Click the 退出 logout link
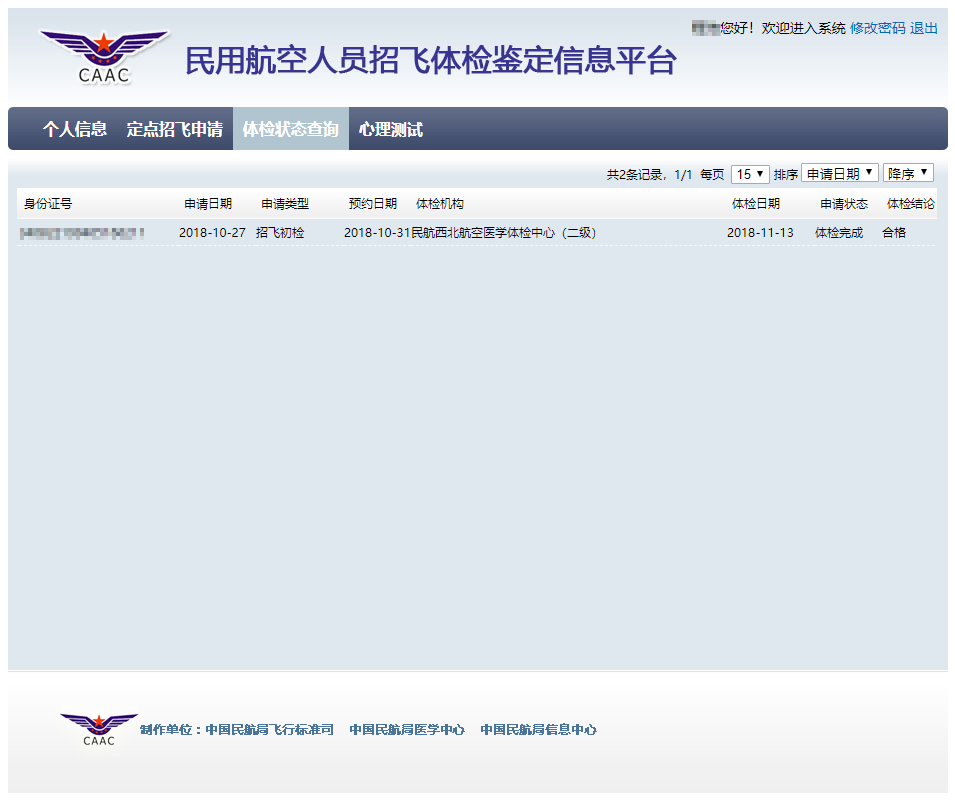This screenshot has height=801, width=955. [x=921, y=29]
